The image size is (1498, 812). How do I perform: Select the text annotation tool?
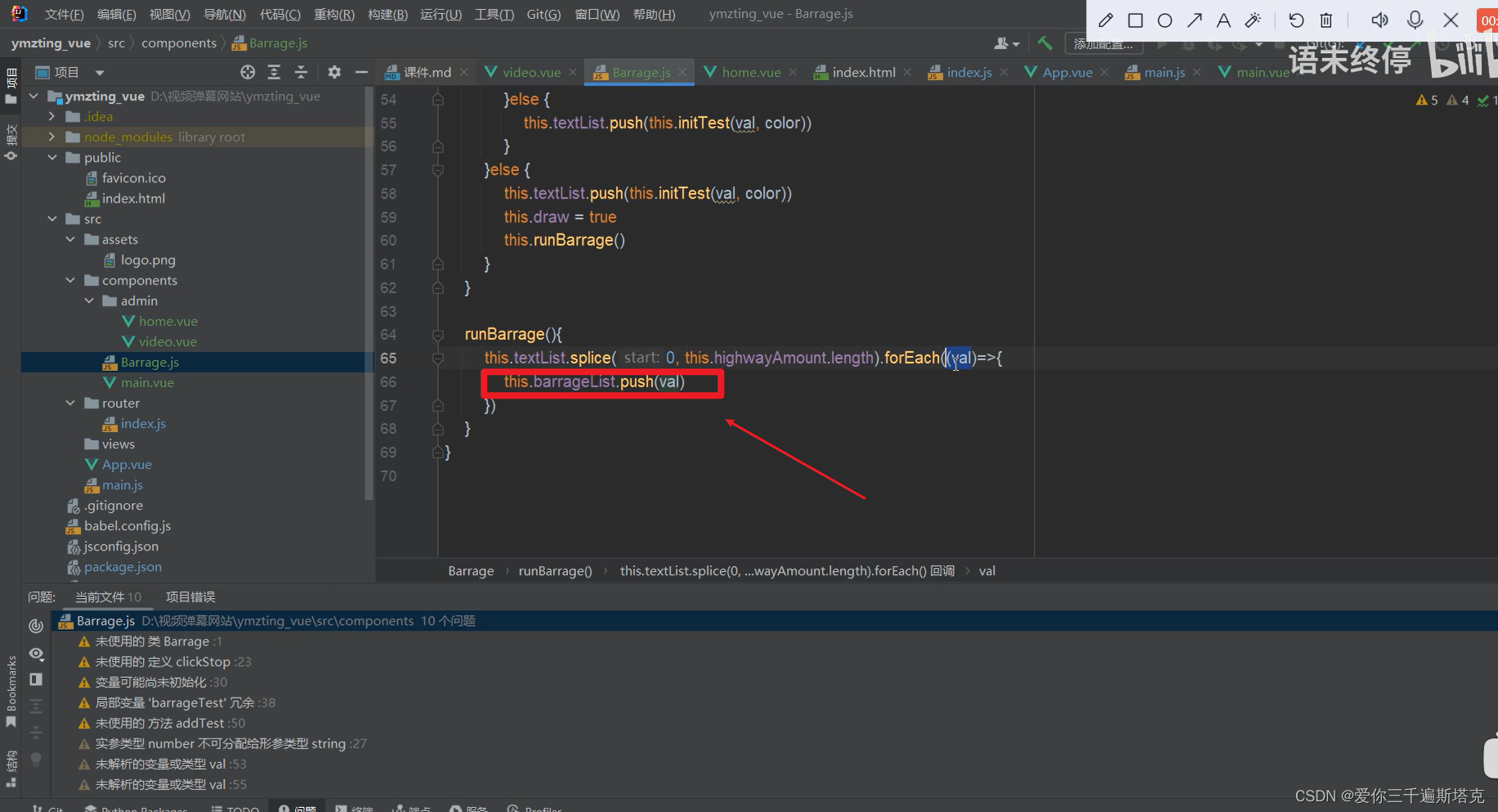coord(1223,20)
